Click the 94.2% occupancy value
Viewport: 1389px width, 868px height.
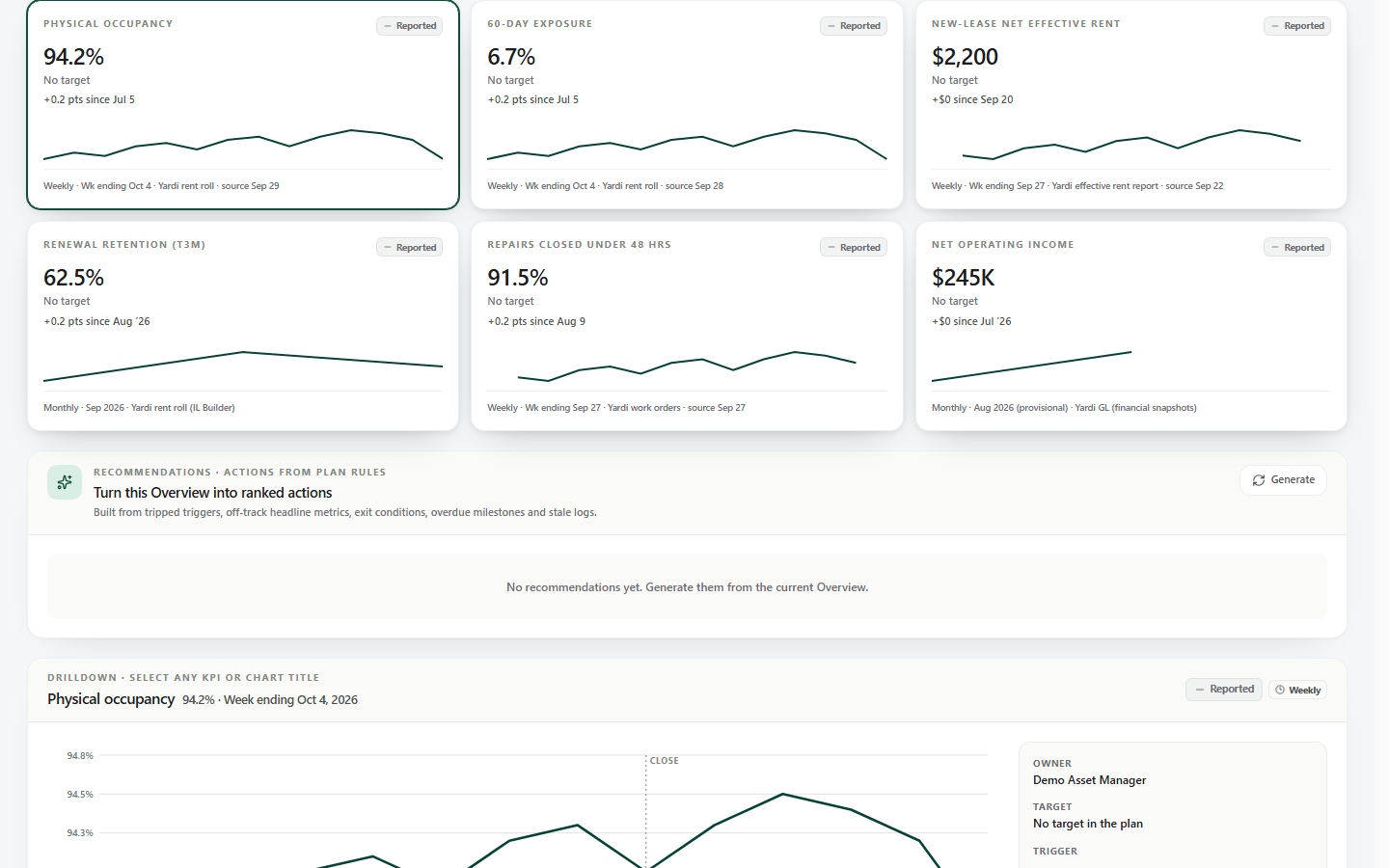73,57
